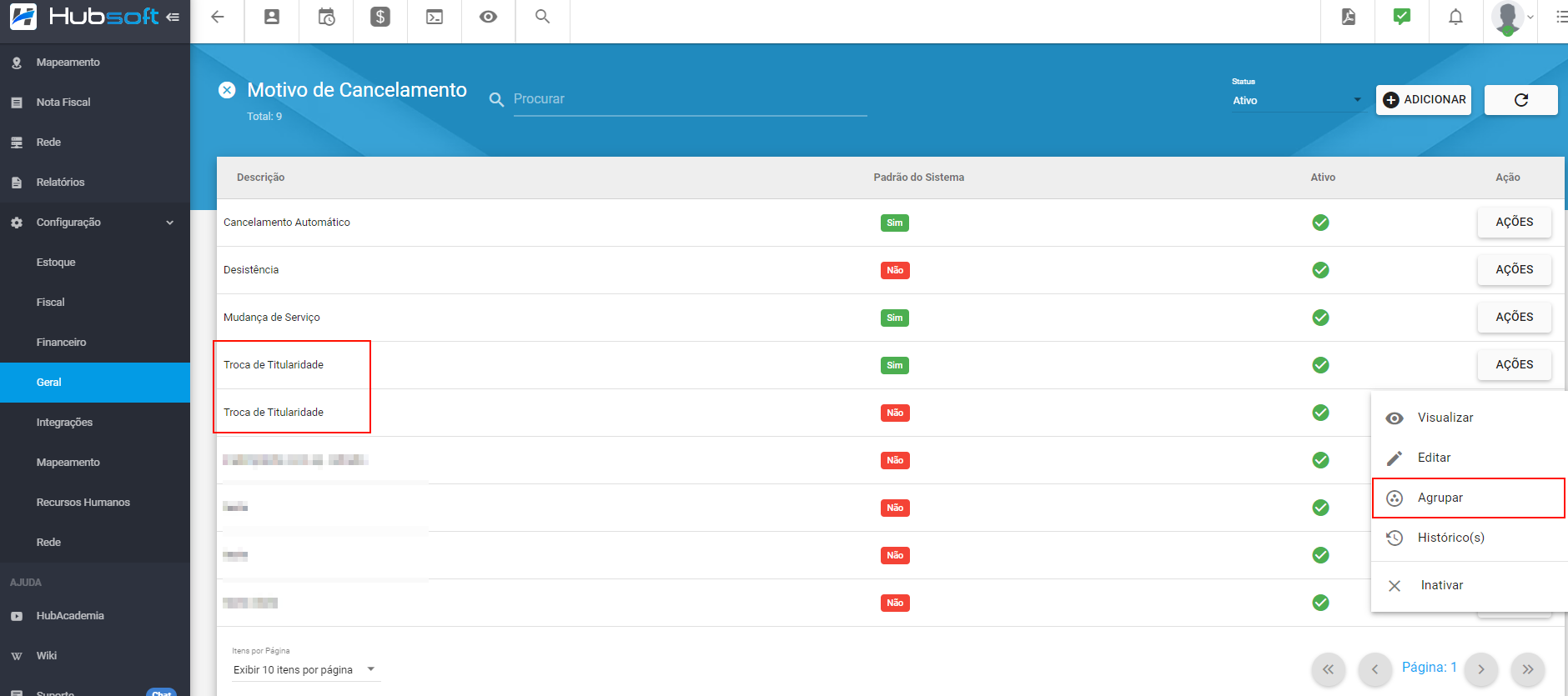Click active checkmark for Mudança de Serviço
1568x696 pixels.
(1320, 318)
